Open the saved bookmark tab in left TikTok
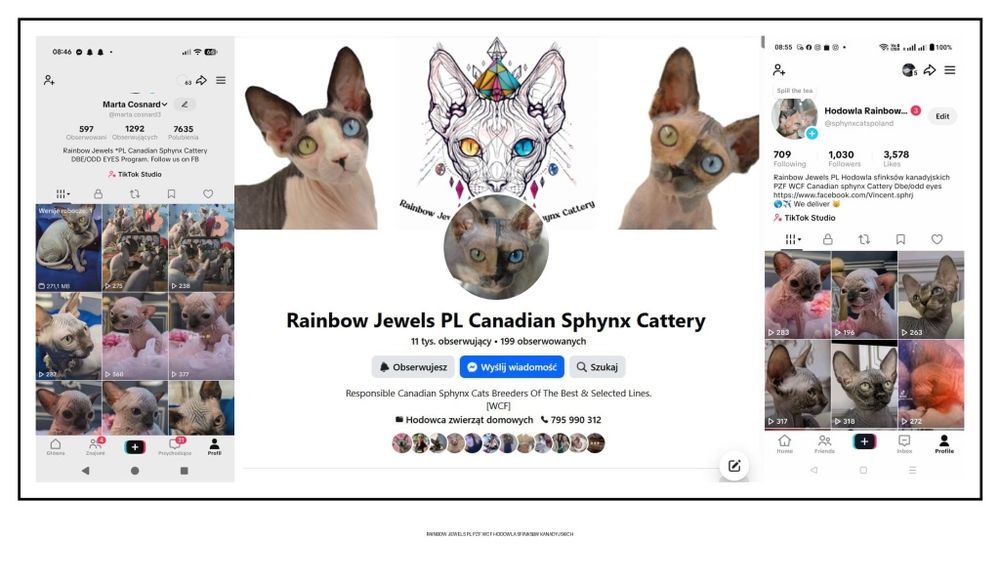 [171, 194]
